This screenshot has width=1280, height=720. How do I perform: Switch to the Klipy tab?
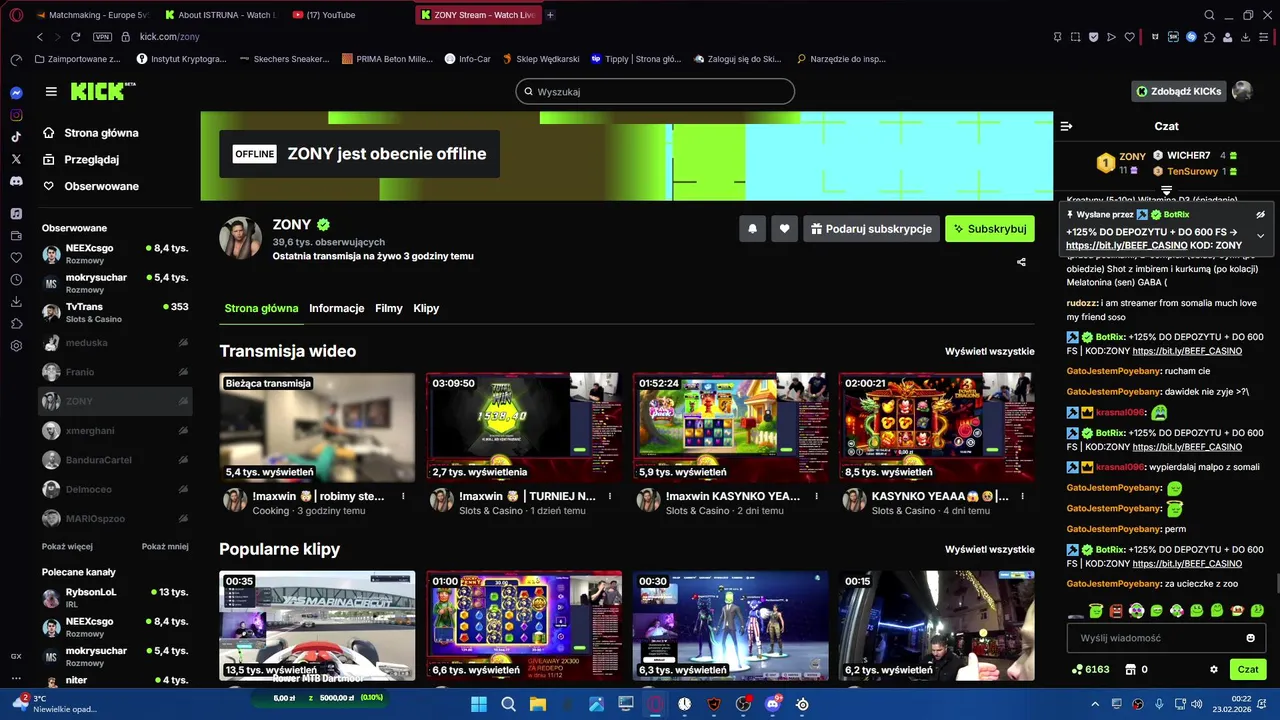(426, 308)
